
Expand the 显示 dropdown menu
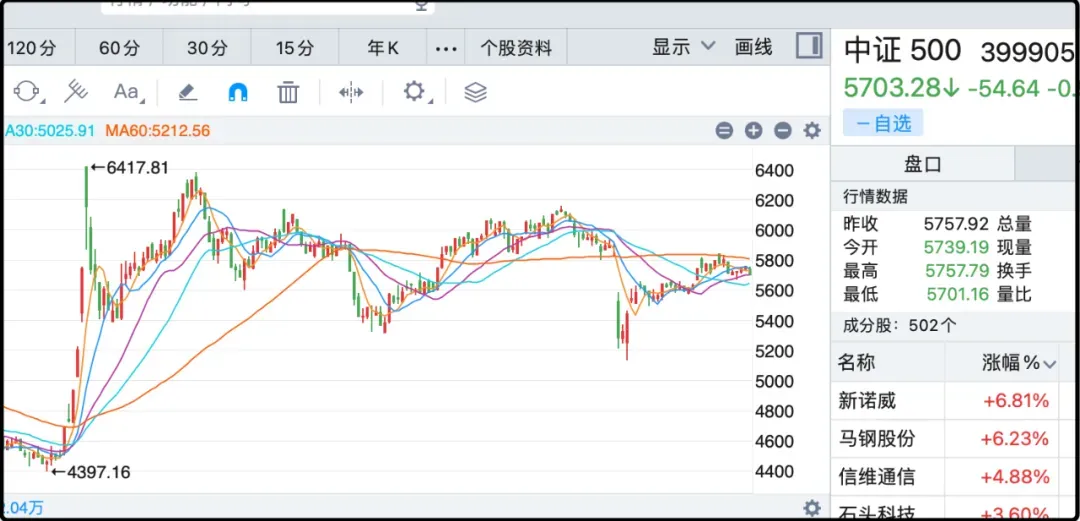click(684, 47)
